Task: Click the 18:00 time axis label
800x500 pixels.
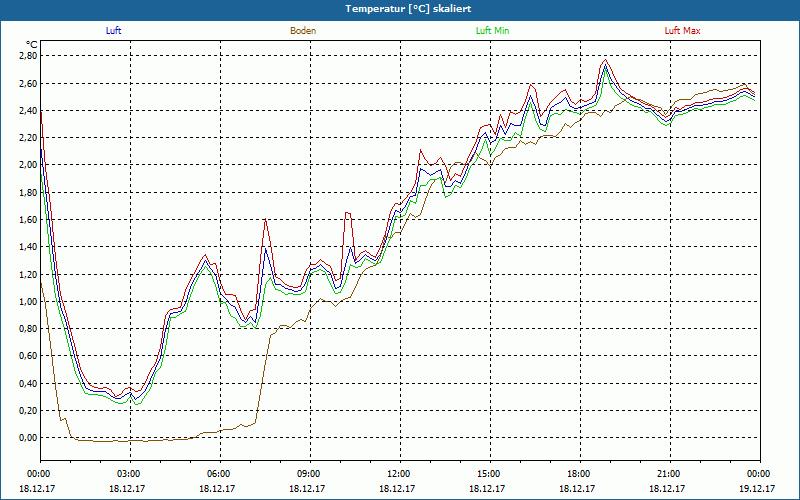Action: 580,474
